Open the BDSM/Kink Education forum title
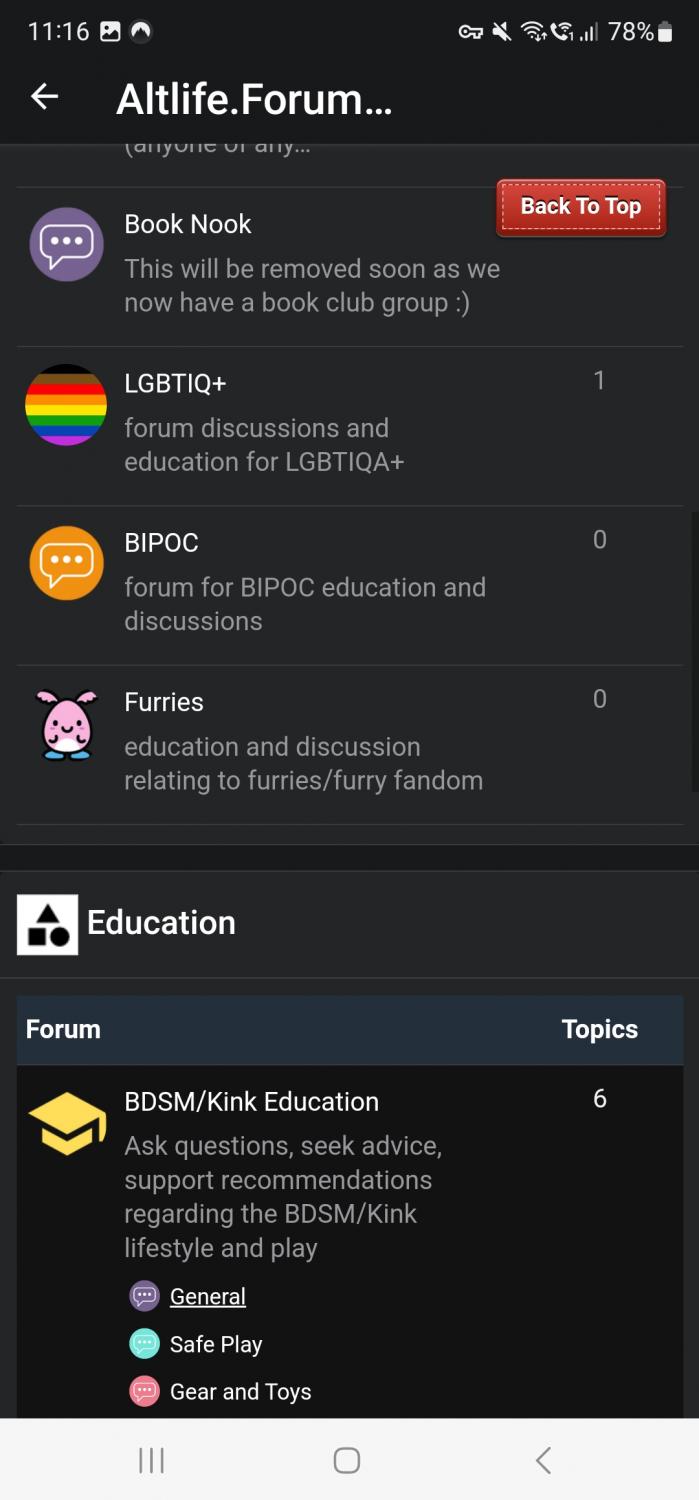 pyautogui.click(x=251, y=1101)
